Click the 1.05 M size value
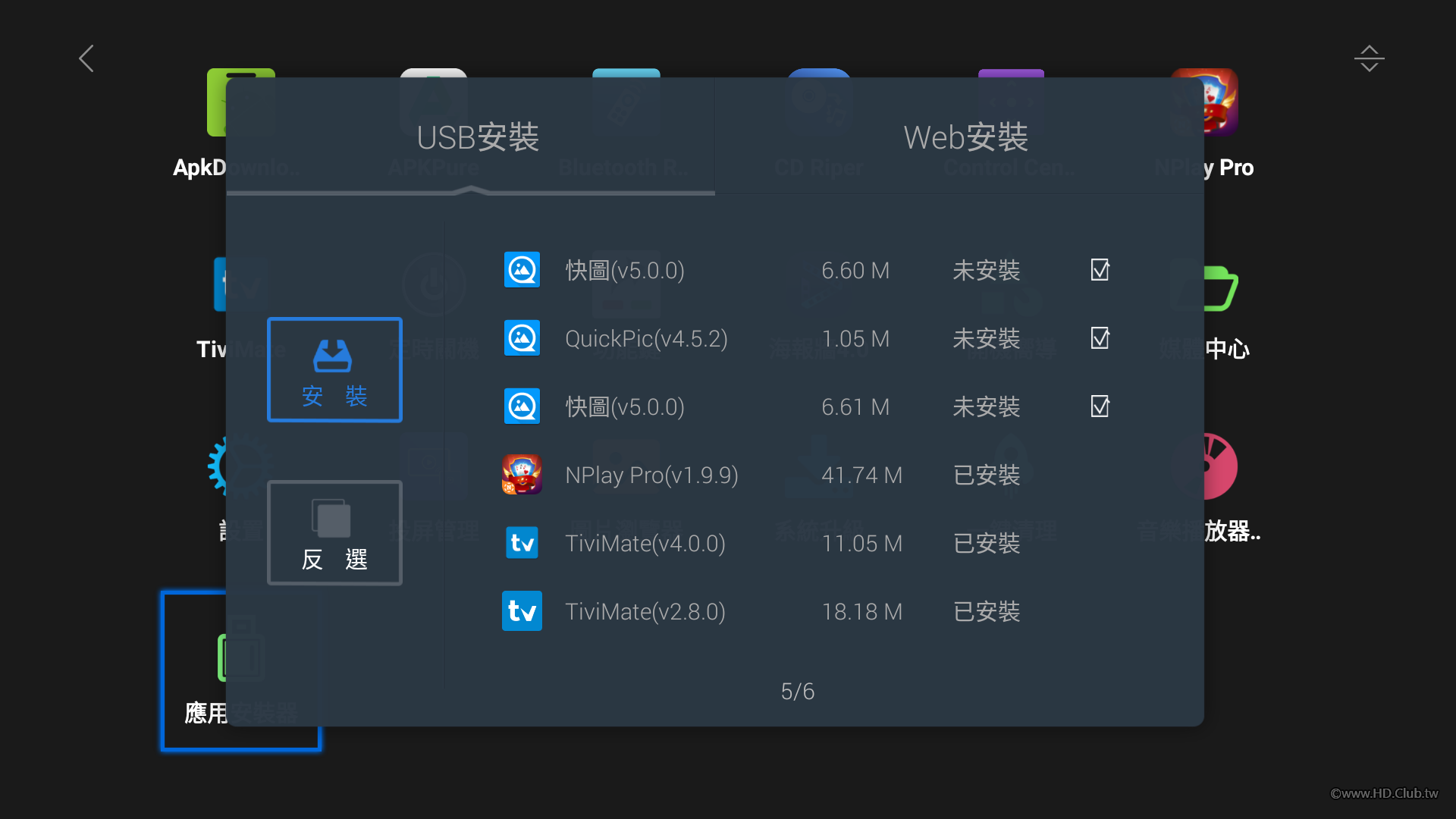The image size is (1456, 819). (855, 339)
